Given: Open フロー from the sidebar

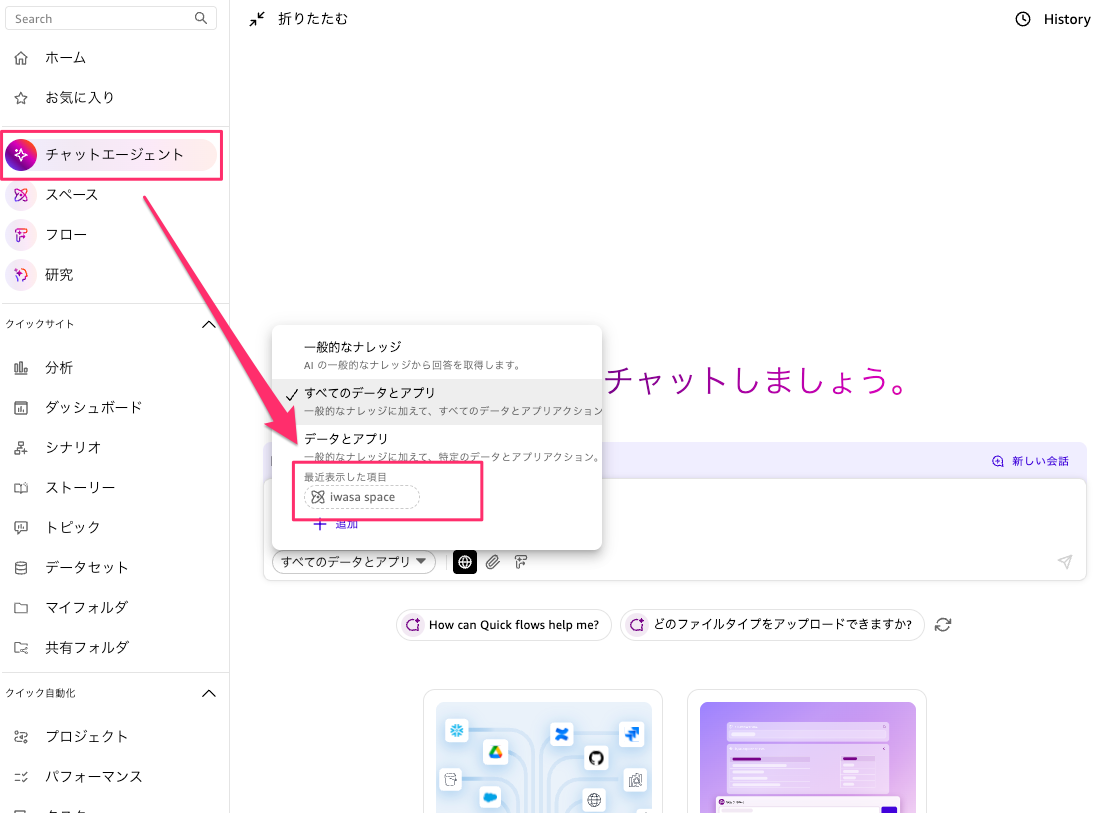Looking at the screenshot, I should pos(66,235).
